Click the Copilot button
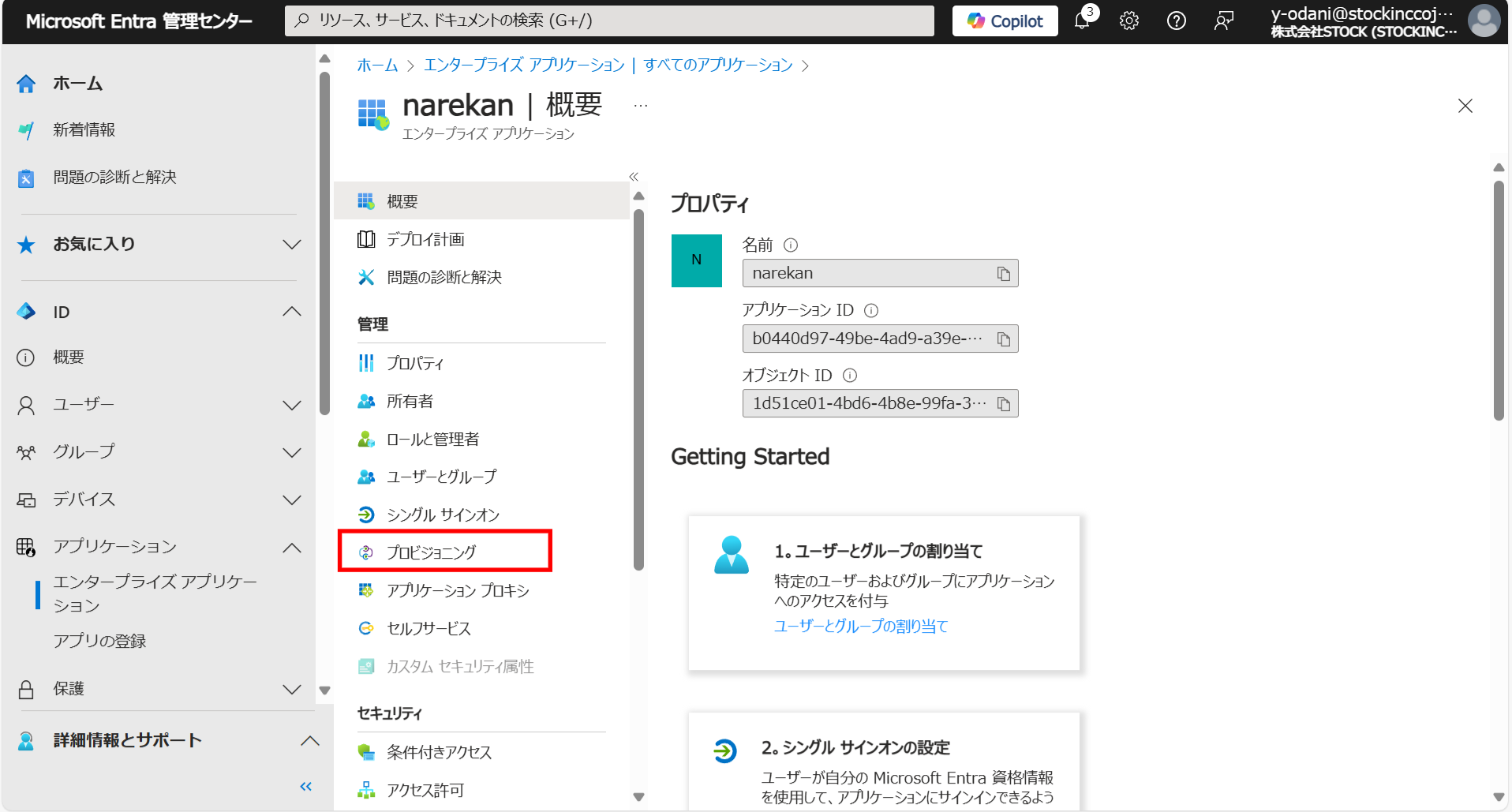The height and width of the screenshot is (812, 1512). tap(1005, 21)
